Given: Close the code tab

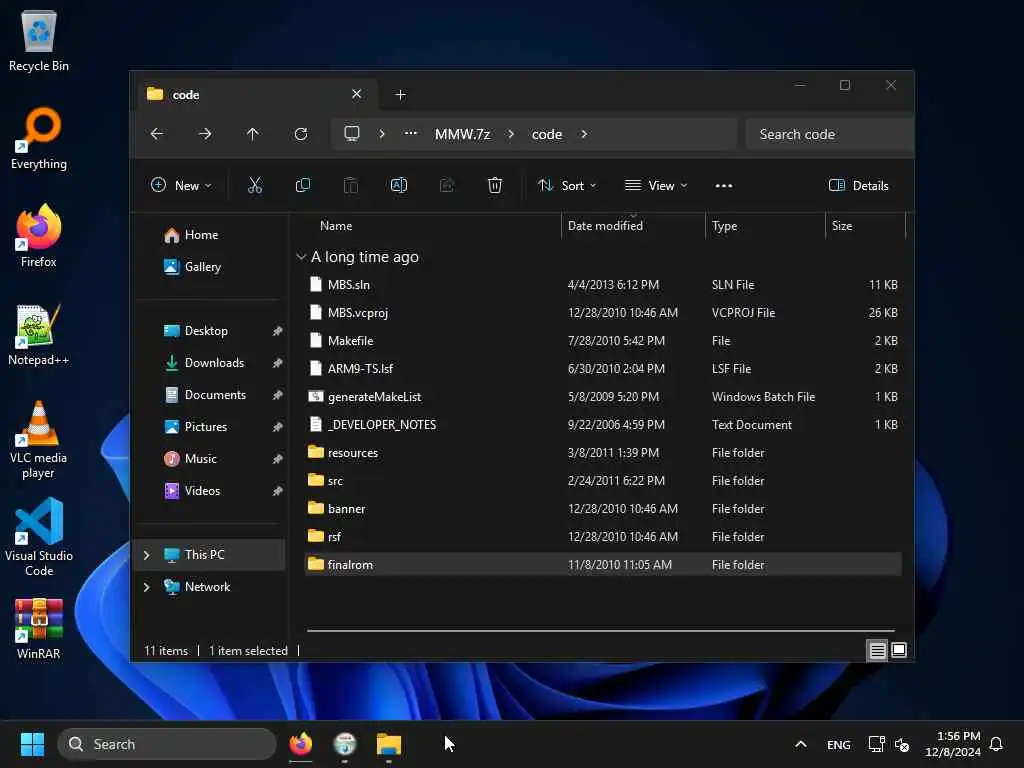Looking at the screenshot, I should pos(357,94).
